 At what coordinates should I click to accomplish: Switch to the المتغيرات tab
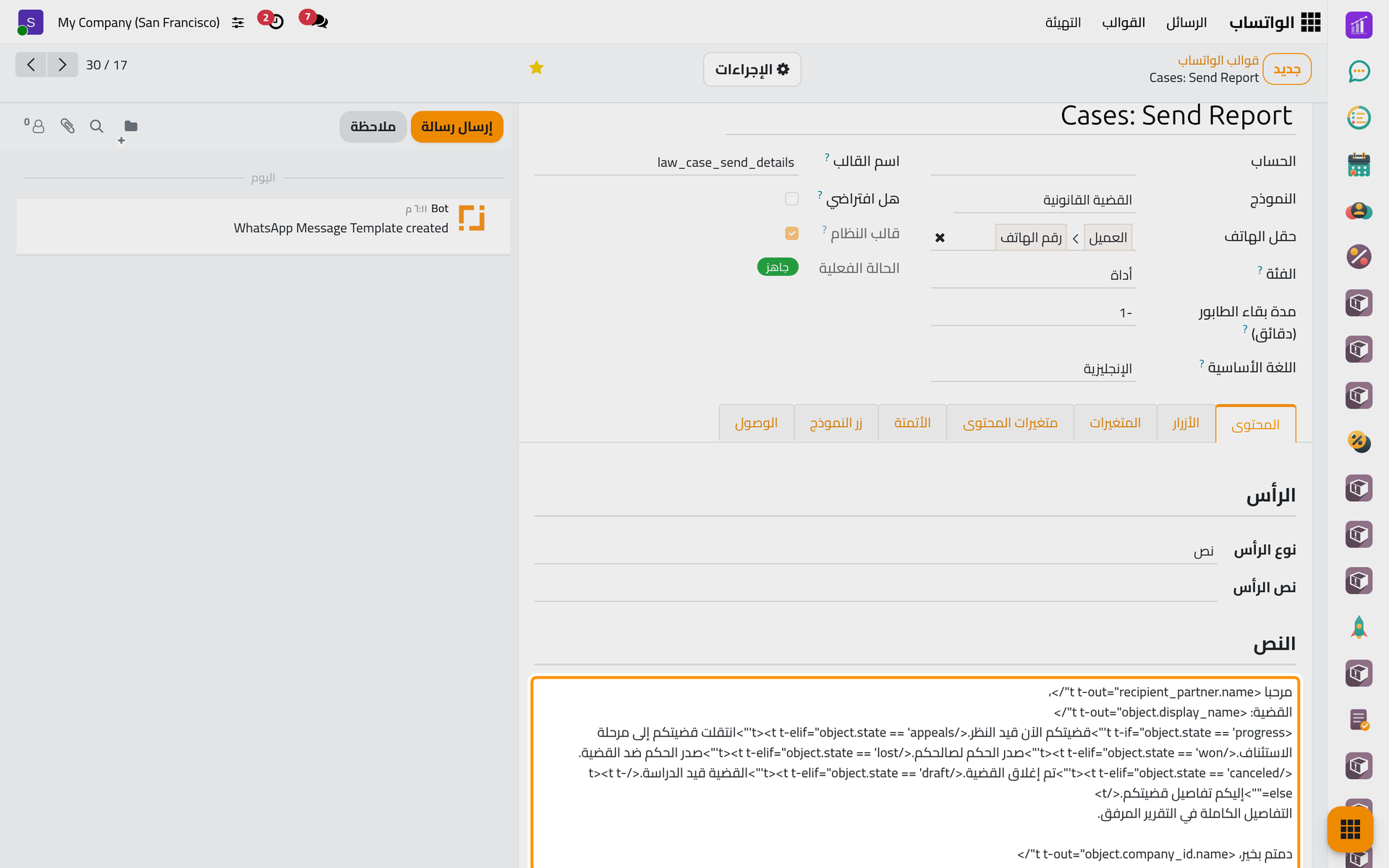1115,423
